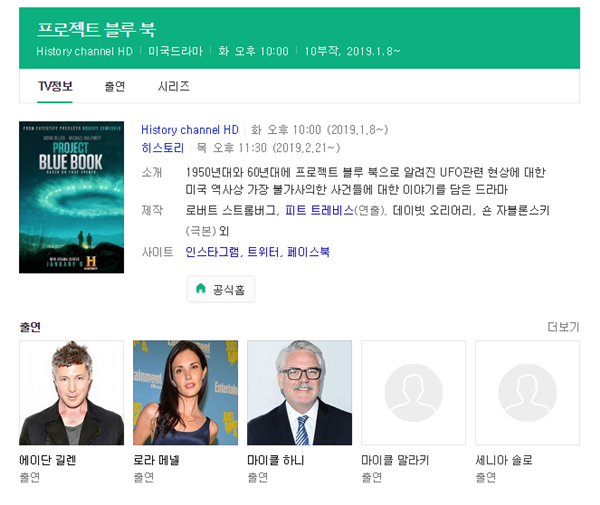
Task: Click the name 데이빗 오리어리
Action: [432, 210]
